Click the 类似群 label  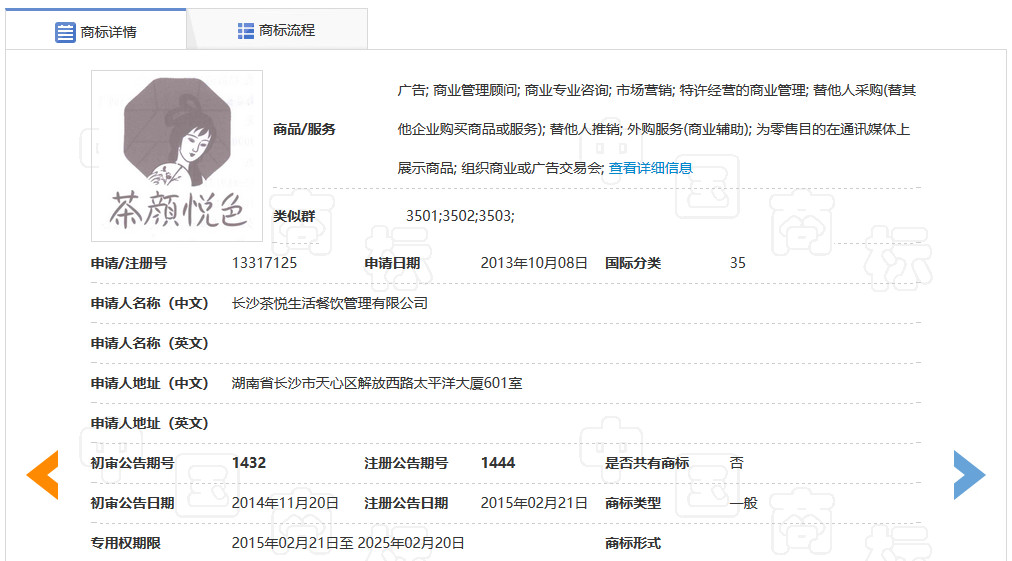click(294, 216)
